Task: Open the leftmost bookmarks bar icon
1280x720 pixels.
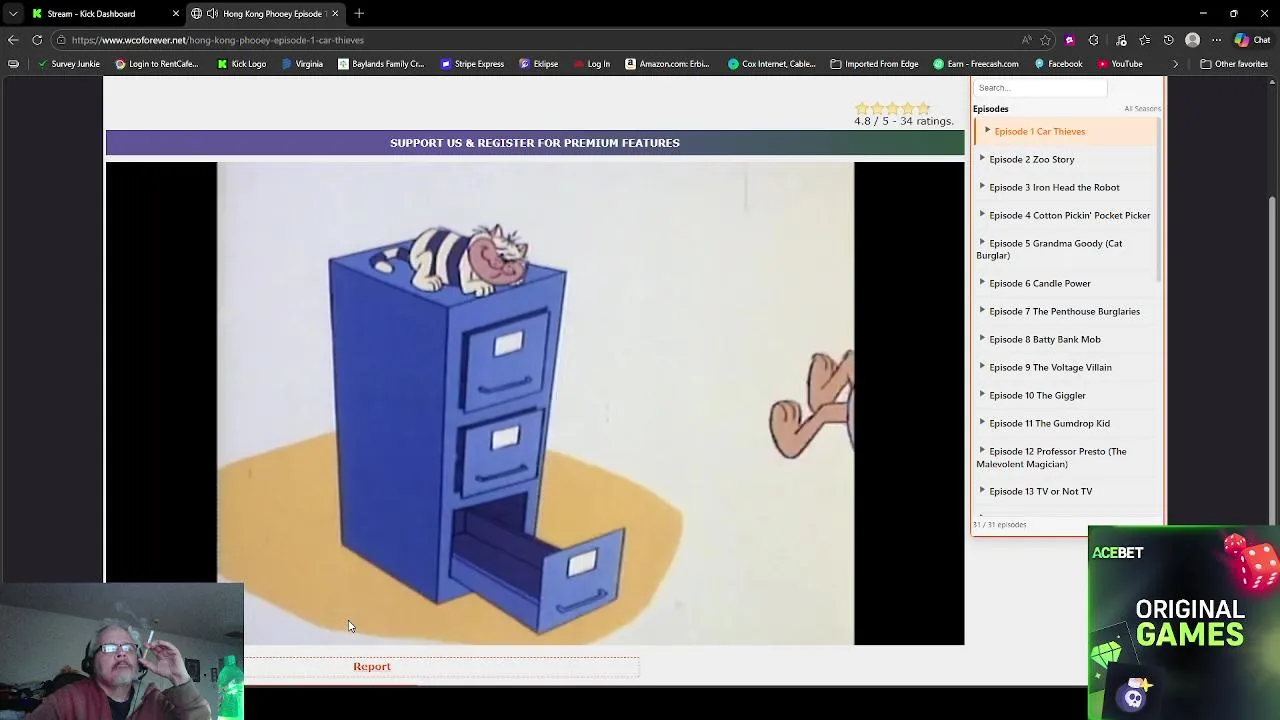Action: [x=13, y=64]
